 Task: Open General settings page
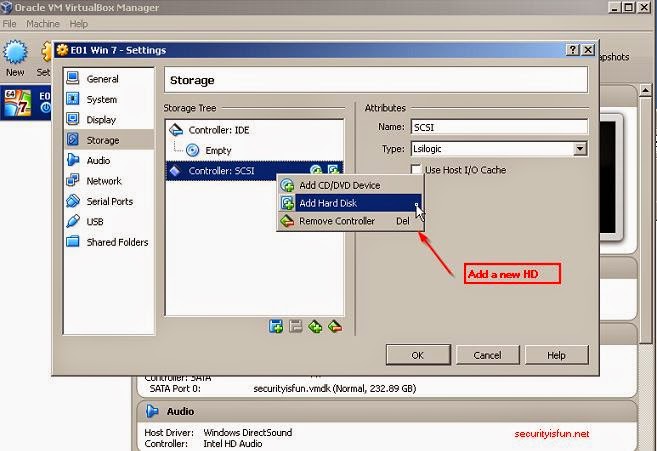109,78
